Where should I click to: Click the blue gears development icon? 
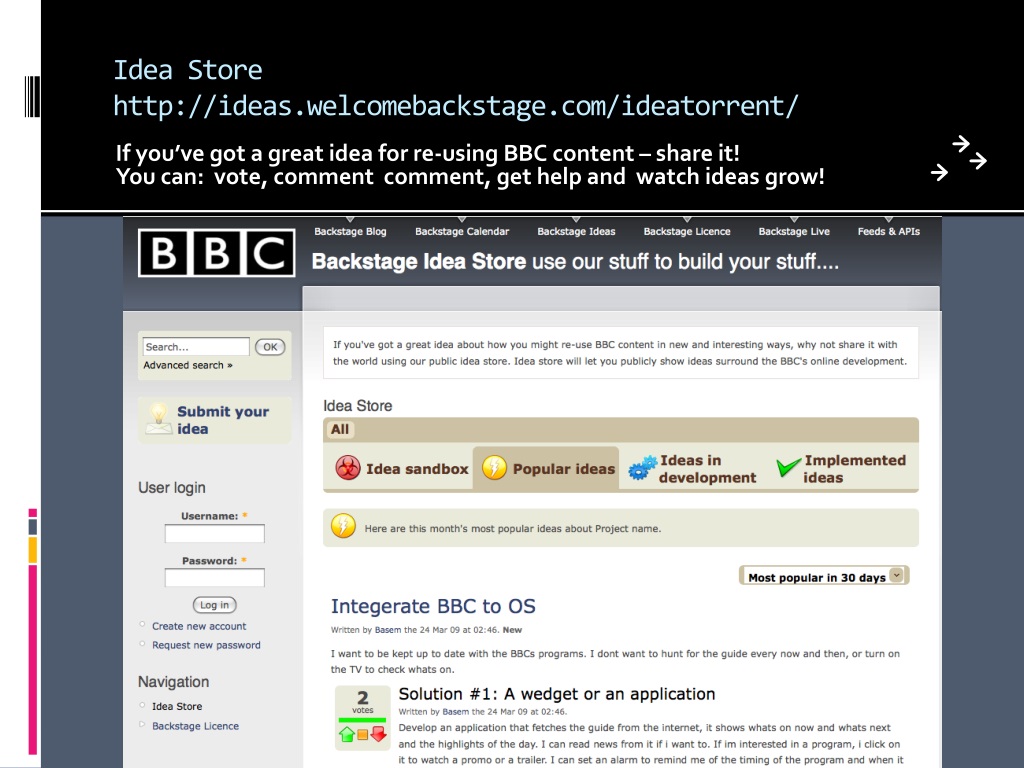pos(643,468)
